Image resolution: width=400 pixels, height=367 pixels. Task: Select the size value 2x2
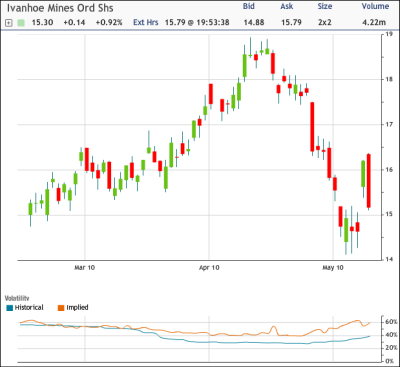(x=325, y=23)
